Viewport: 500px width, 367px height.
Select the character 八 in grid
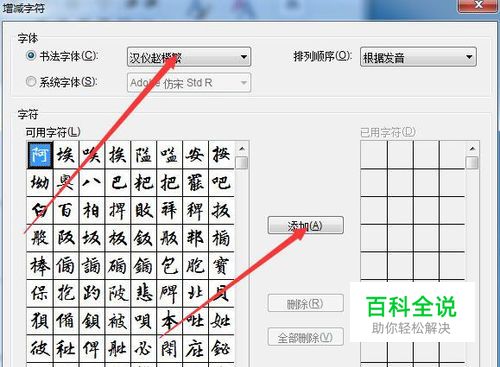92,183
